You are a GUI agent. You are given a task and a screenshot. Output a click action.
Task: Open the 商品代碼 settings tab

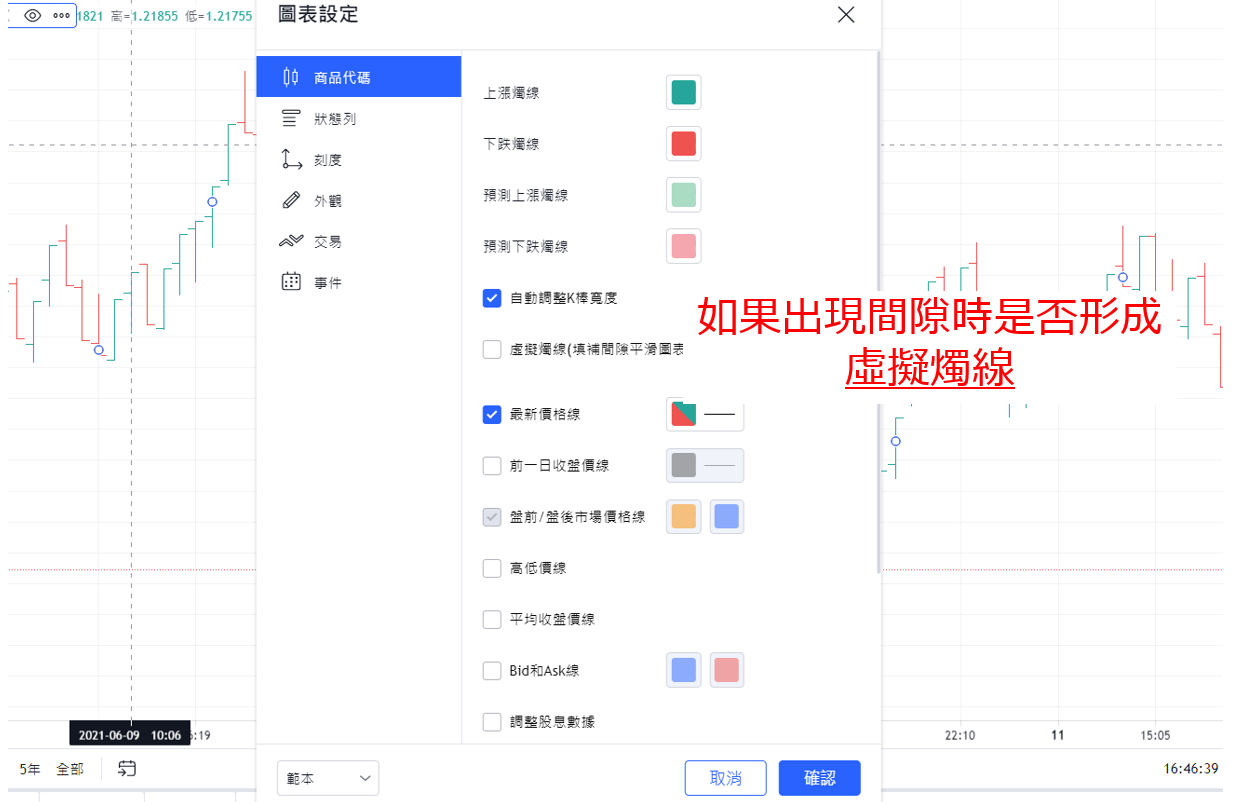(x=358, y=77)
